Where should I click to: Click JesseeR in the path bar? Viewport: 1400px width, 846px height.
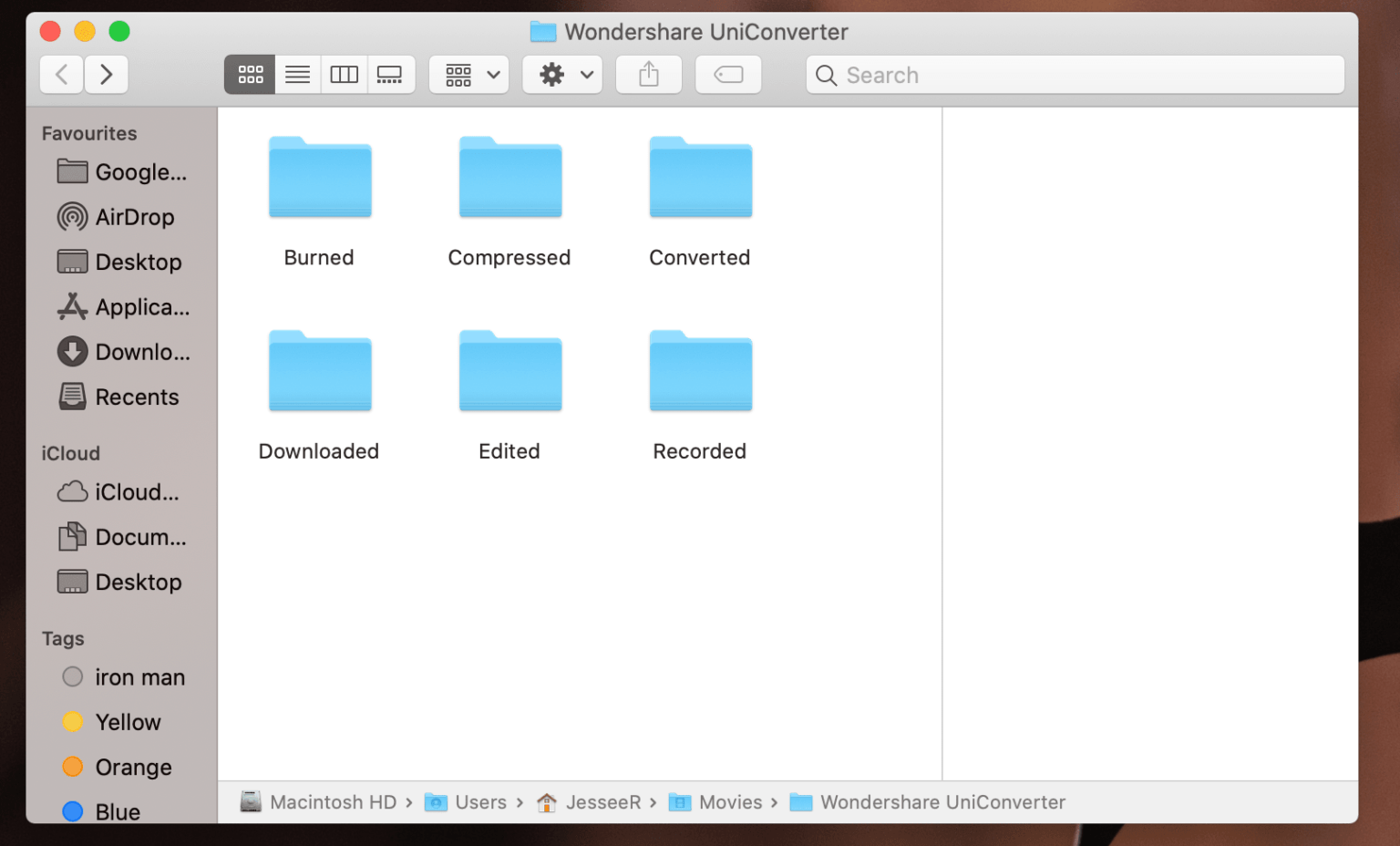[589, 802]
